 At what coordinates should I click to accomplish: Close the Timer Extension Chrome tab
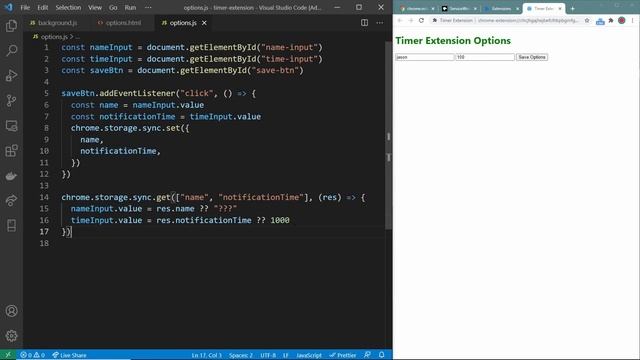560,8
